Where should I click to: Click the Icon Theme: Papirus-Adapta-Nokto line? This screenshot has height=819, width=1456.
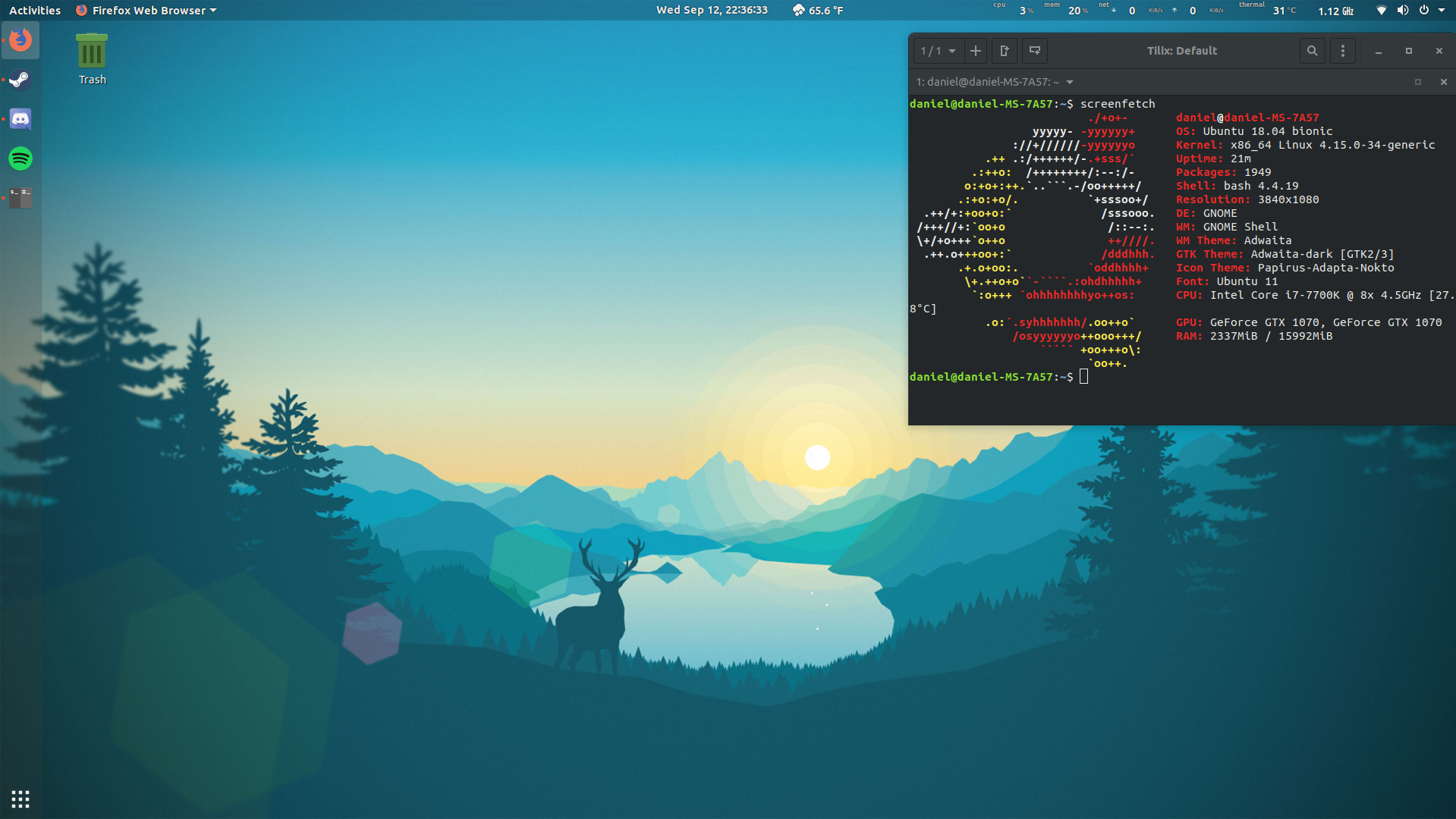tap(1285, 268)
